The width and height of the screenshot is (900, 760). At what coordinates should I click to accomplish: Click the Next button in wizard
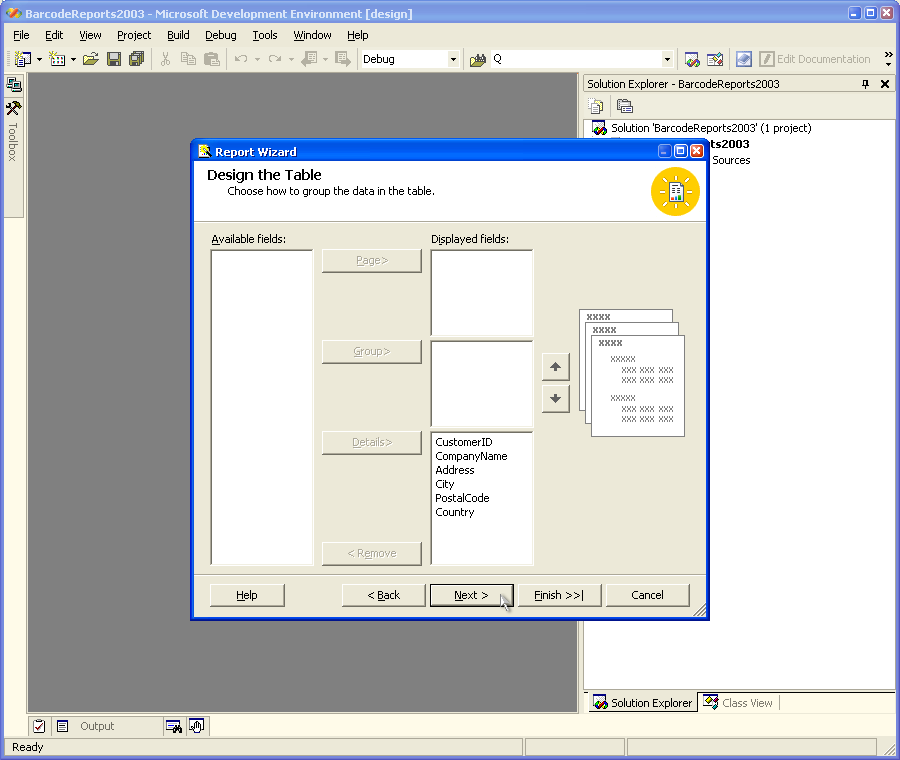471,595
